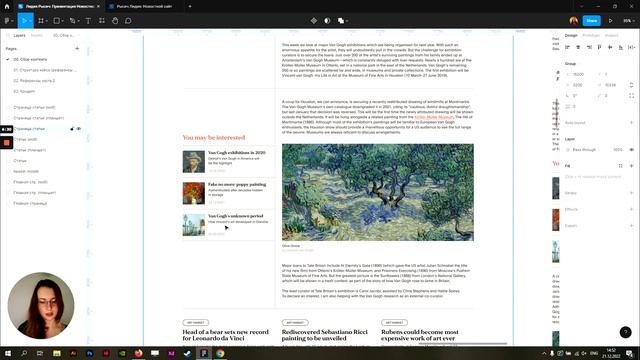Image resolution: width=640 pixels, height=360 pixels.
Task: Toggle visibility of the highlighted layer
Action: tap(79, 129)
